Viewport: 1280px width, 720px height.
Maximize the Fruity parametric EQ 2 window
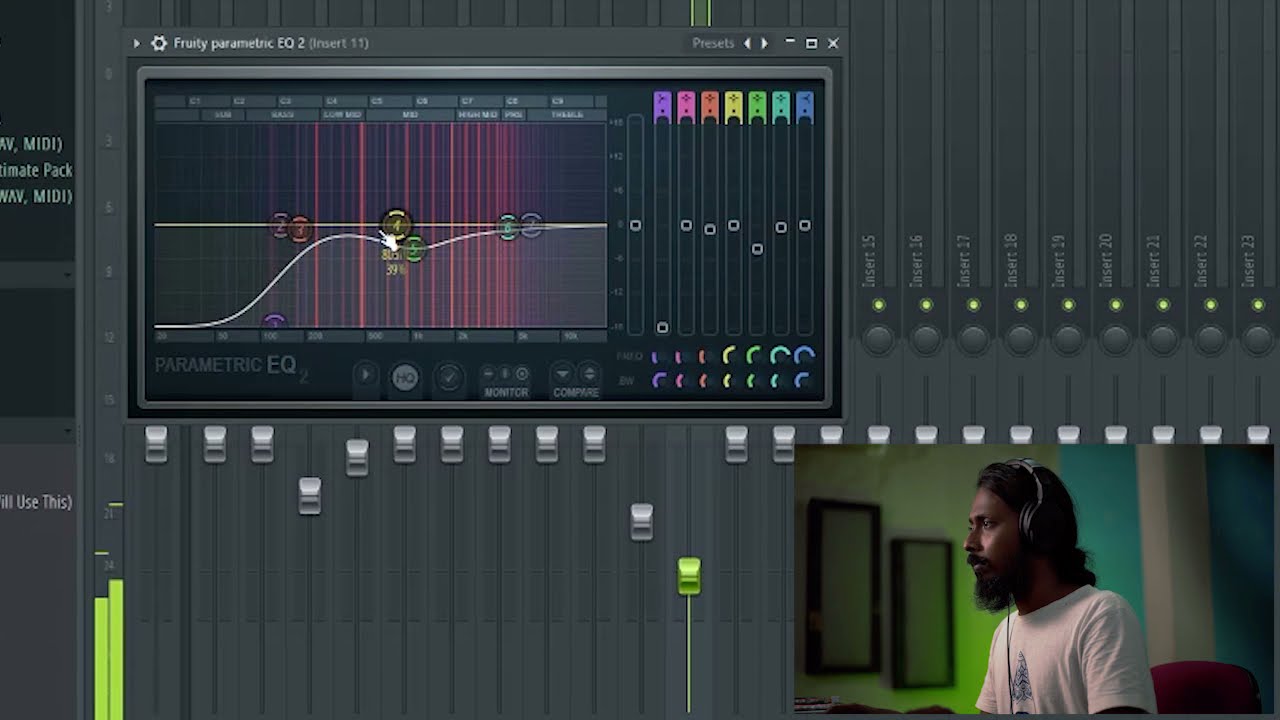click(811, 43)
